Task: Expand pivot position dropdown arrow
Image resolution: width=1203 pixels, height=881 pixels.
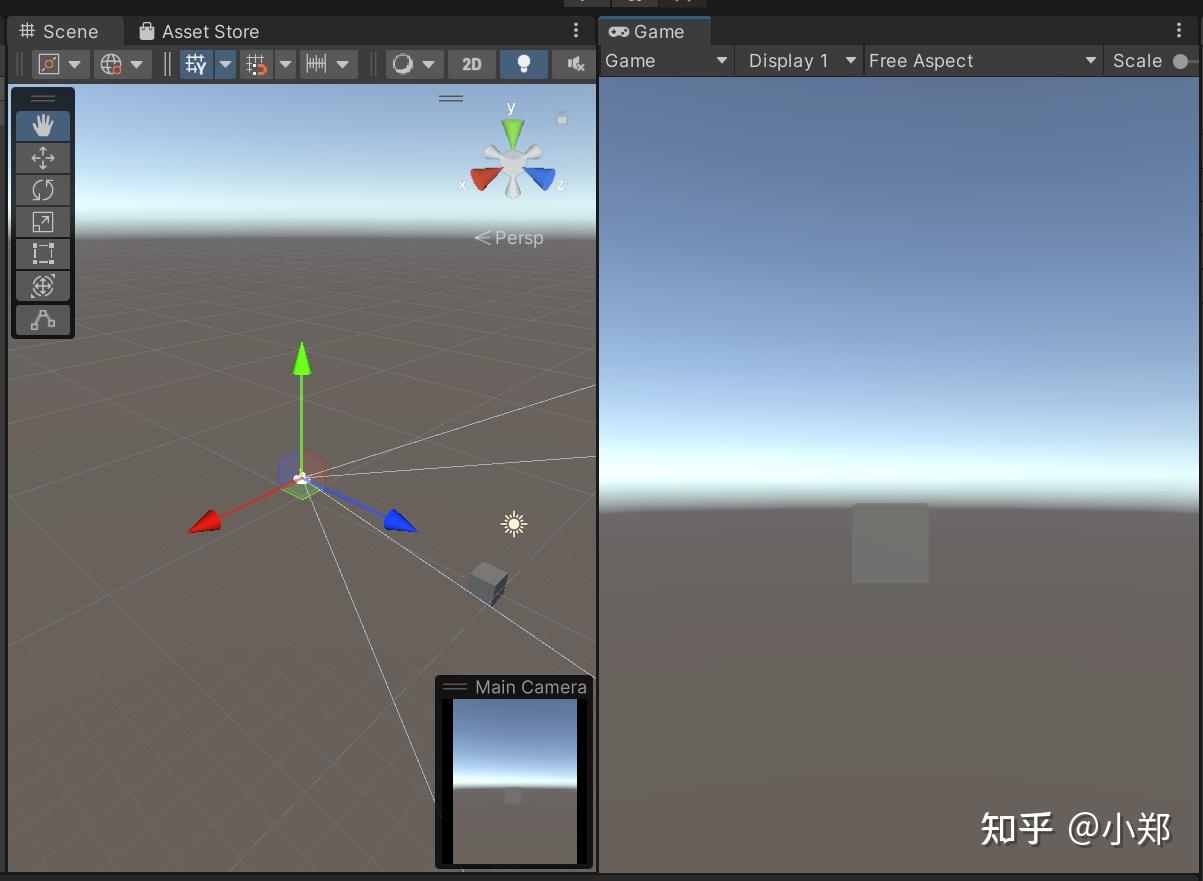Action: point(75,65)
